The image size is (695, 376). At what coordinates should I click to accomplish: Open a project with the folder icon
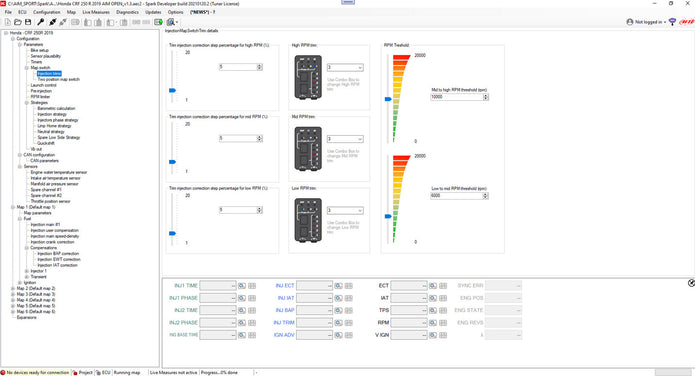pyautogui.click(x=18, y=22)
